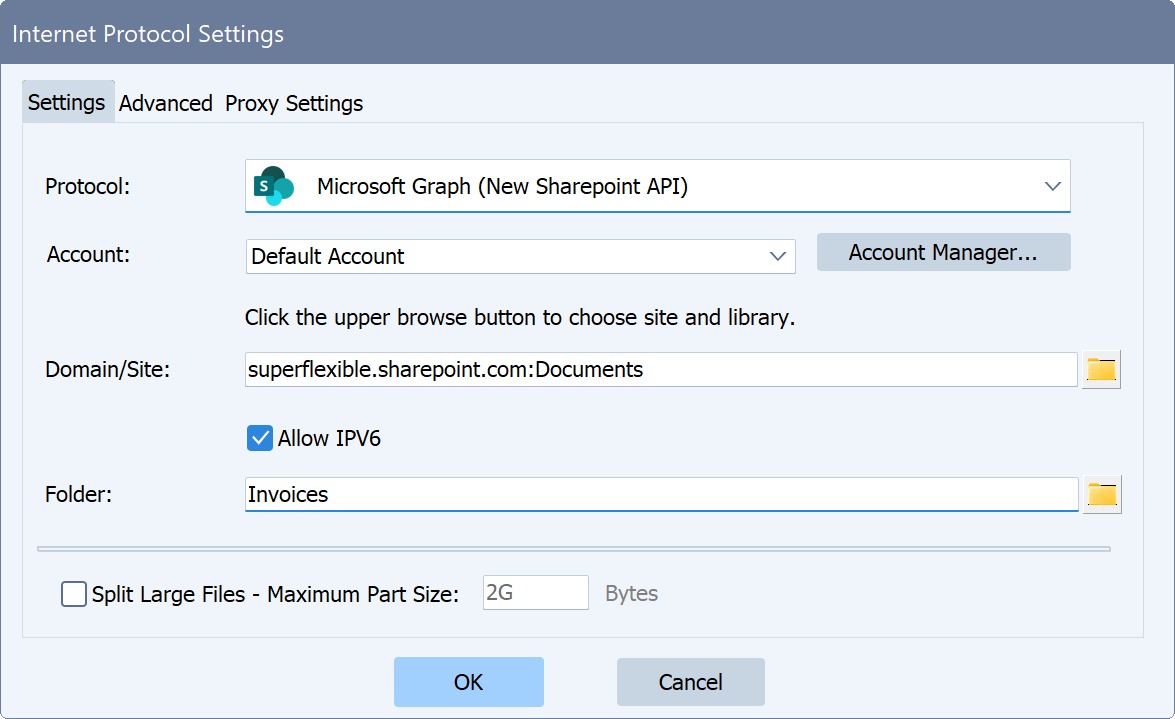The image size is (1175, 719).
Task: Click the SharePoint protocol icon
Action: 273,186
